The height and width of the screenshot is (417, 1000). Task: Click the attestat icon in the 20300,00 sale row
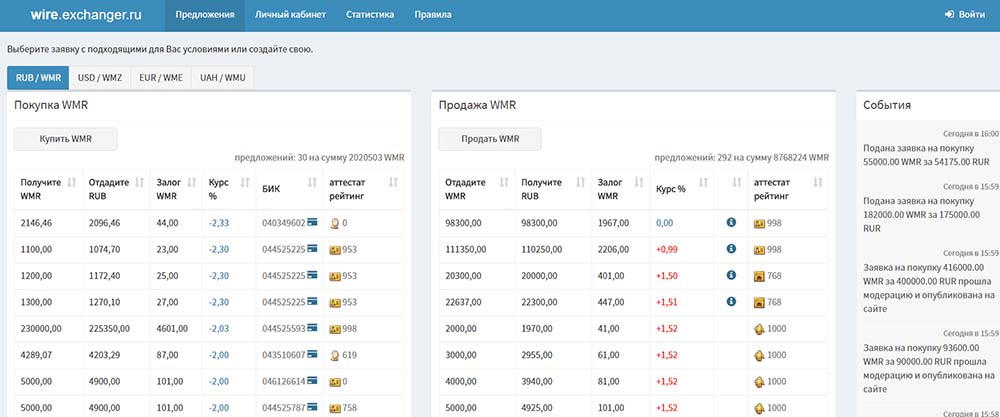(x=759, y=276)
